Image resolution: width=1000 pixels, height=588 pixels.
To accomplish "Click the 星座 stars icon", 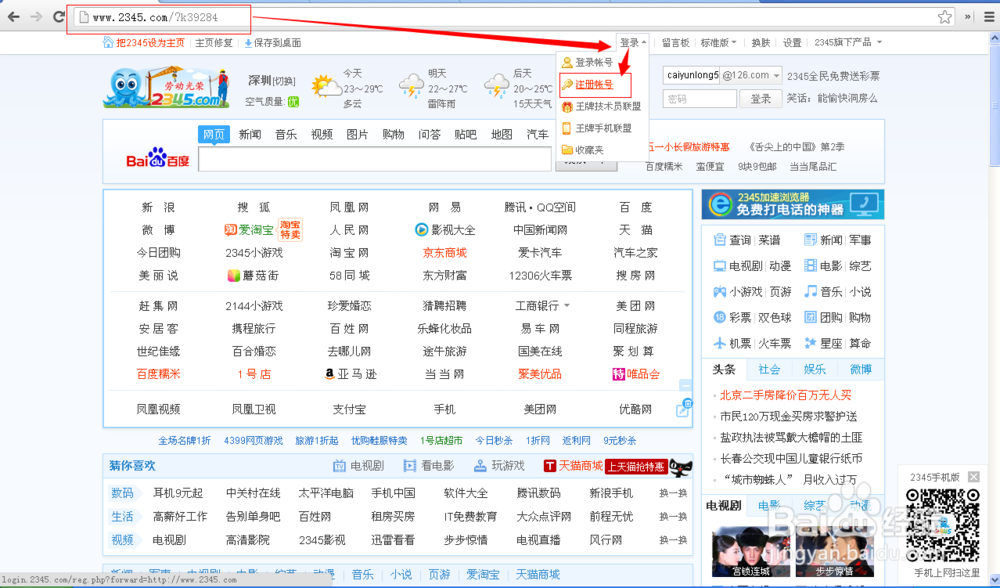I will (x=810, y=343).
